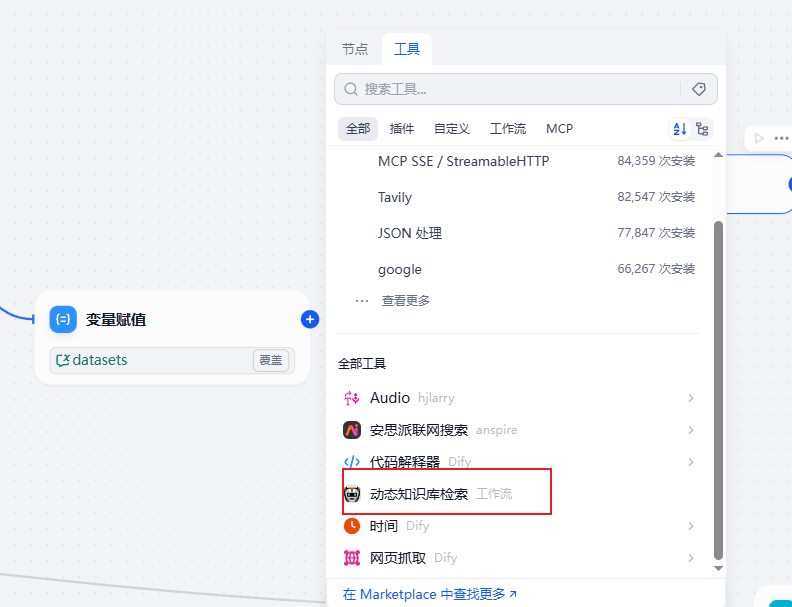Filter tools by MCP category
792x607 pixels.
tap(559, 129)
